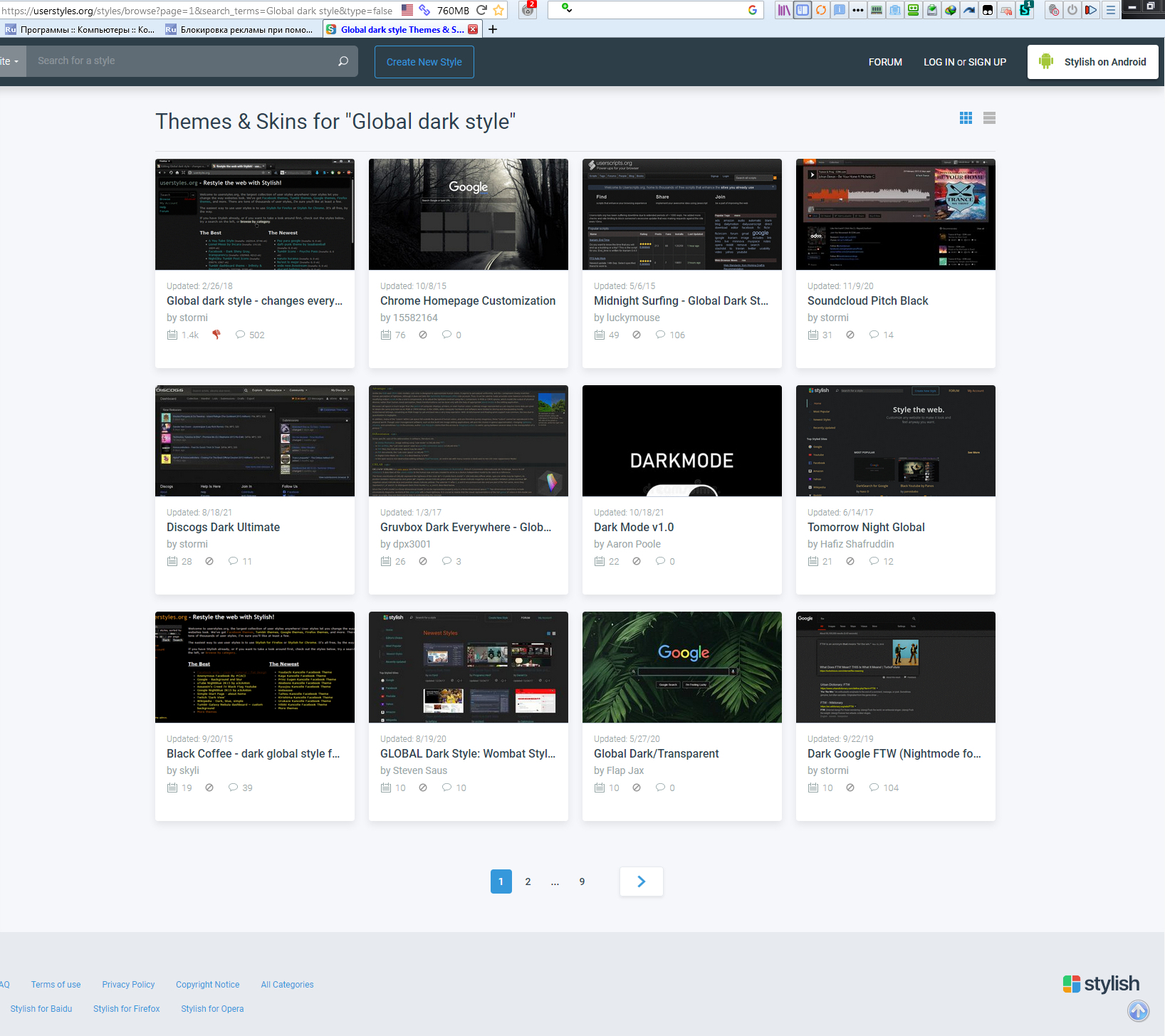Open the Discogs Dark Ultimate title

223,527
